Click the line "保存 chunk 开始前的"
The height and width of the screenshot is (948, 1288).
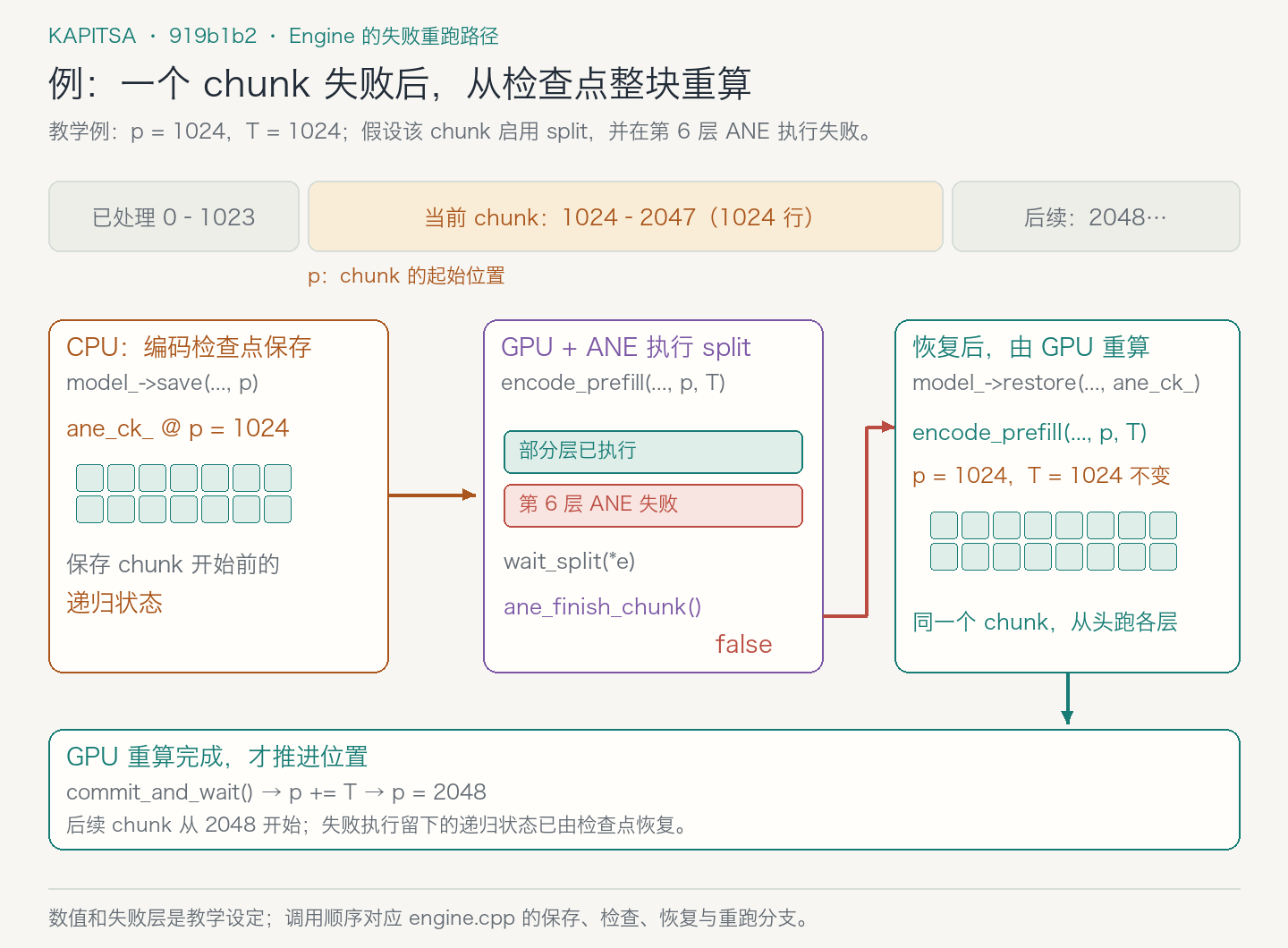(173, 564)
